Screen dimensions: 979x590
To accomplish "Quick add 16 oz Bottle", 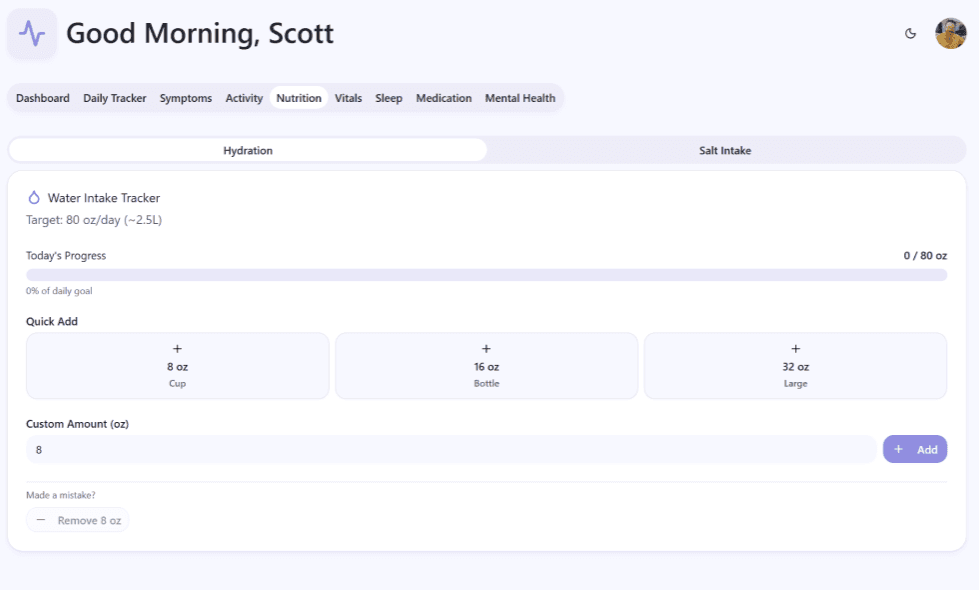I will pos(486,366).
